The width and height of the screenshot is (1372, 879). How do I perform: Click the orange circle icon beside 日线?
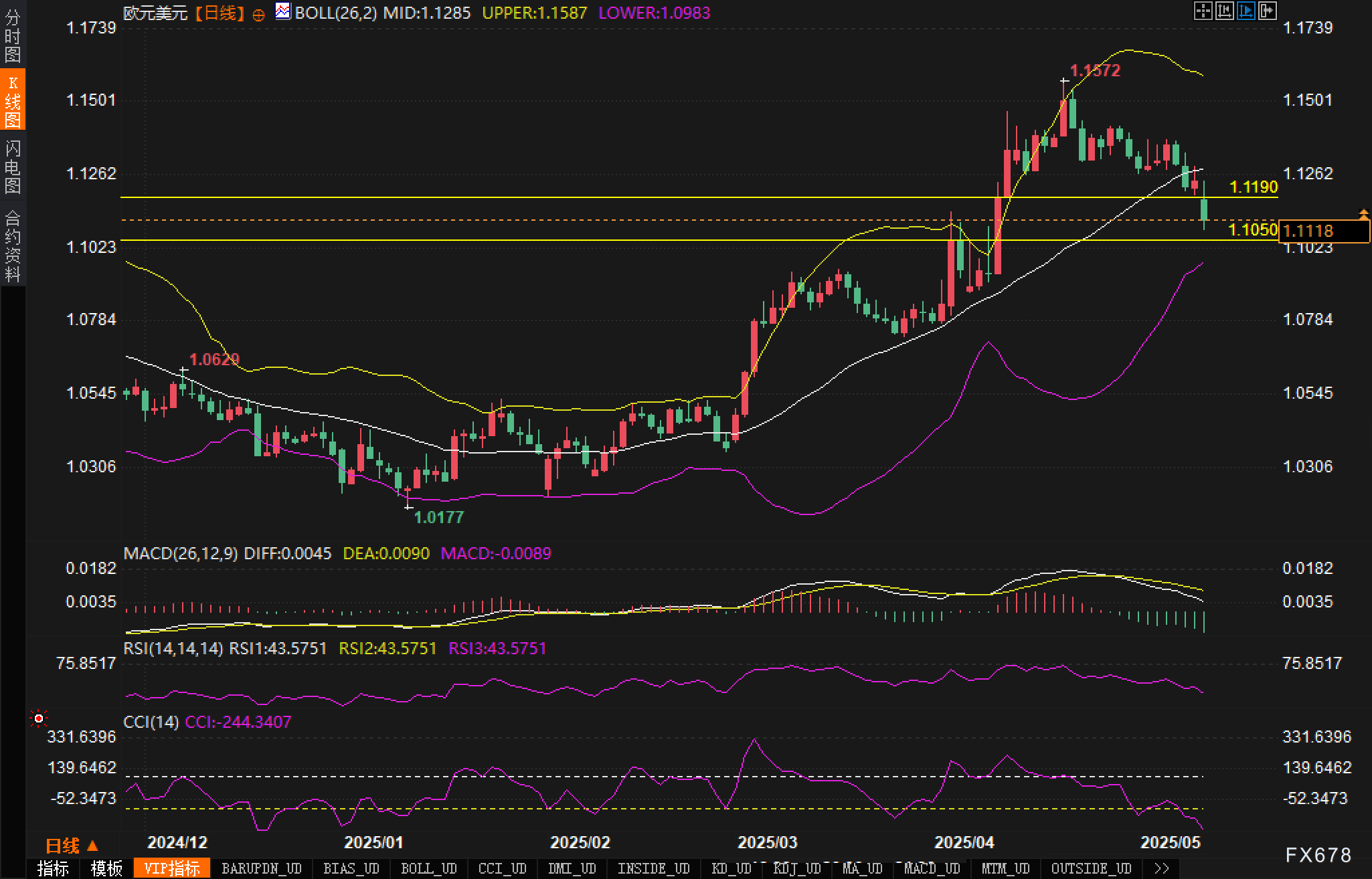258,15
